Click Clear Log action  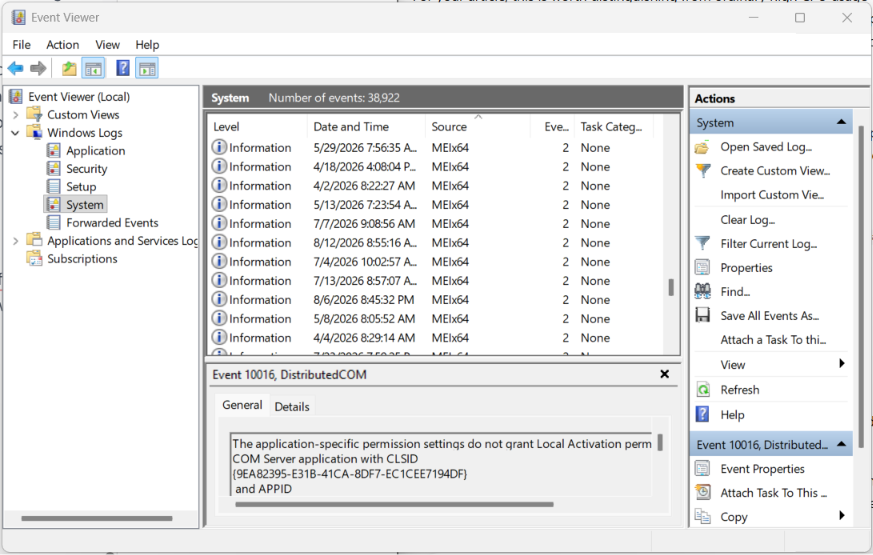tap(747, 220)
